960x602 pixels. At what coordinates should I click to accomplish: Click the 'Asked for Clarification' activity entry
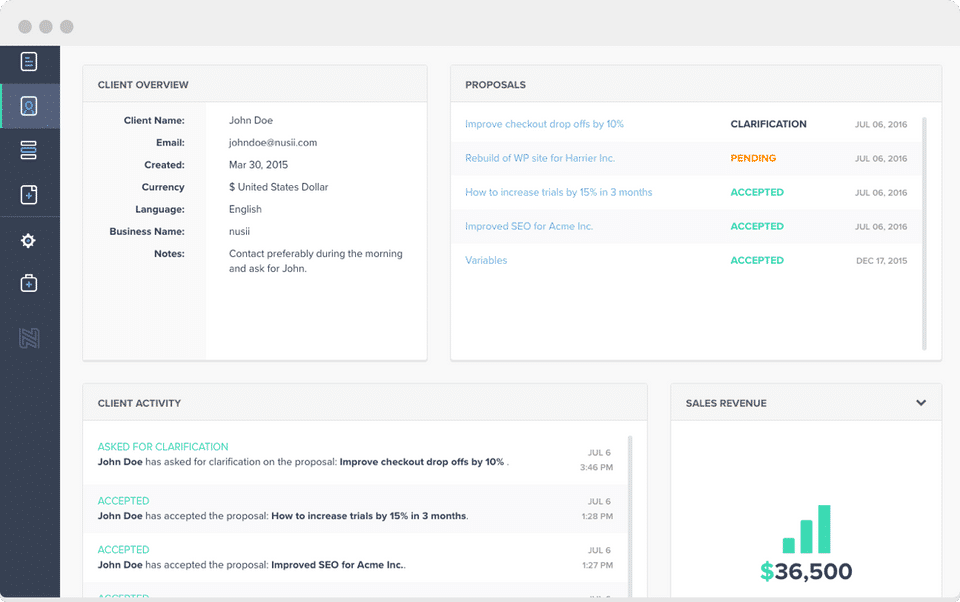[163, 447]
